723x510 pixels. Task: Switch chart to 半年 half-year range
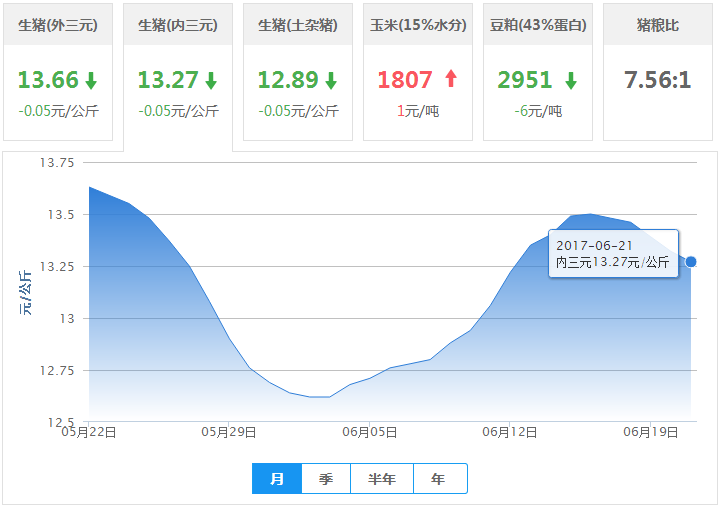382,479
